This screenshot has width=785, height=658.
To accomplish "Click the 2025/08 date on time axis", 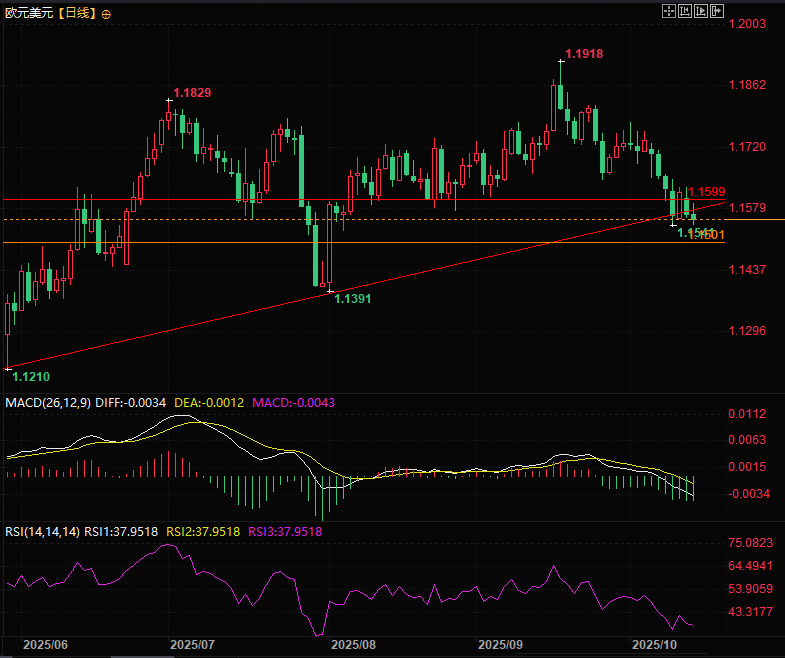I will point(353,646).
